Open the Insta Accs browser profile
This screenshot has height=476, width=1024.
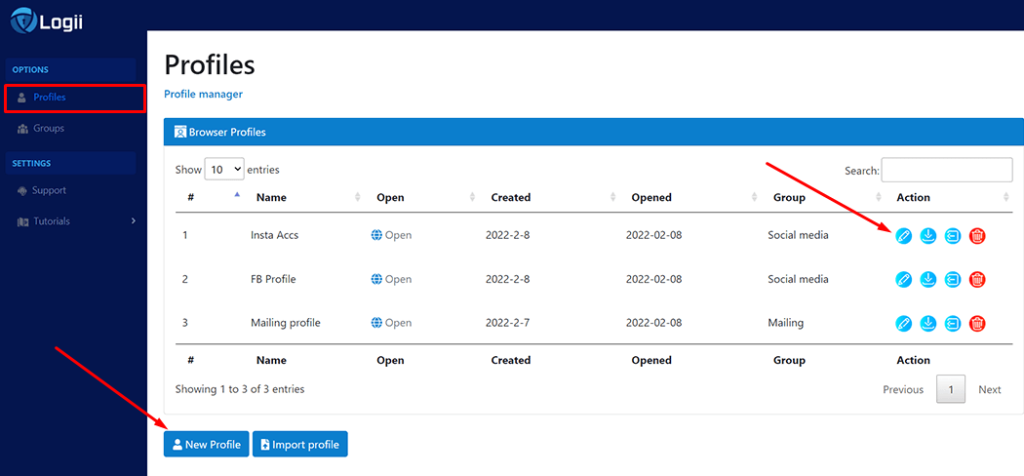[x=391, y=235]
